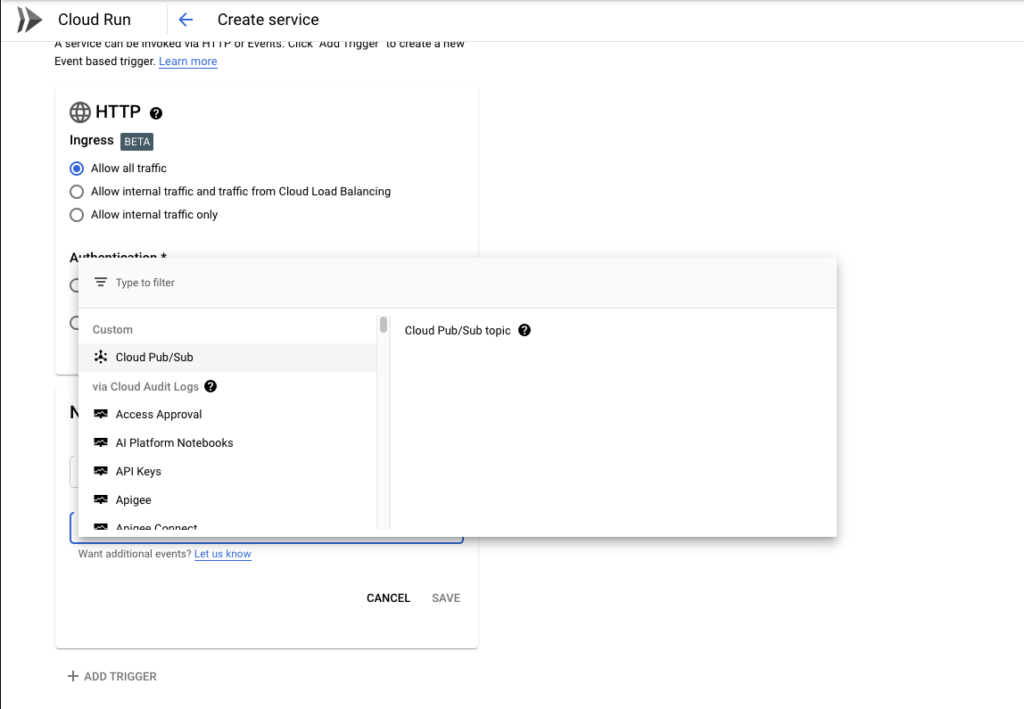Select Apigee from the event provider list
1024x709 pixels.
(x=133, y=500)
